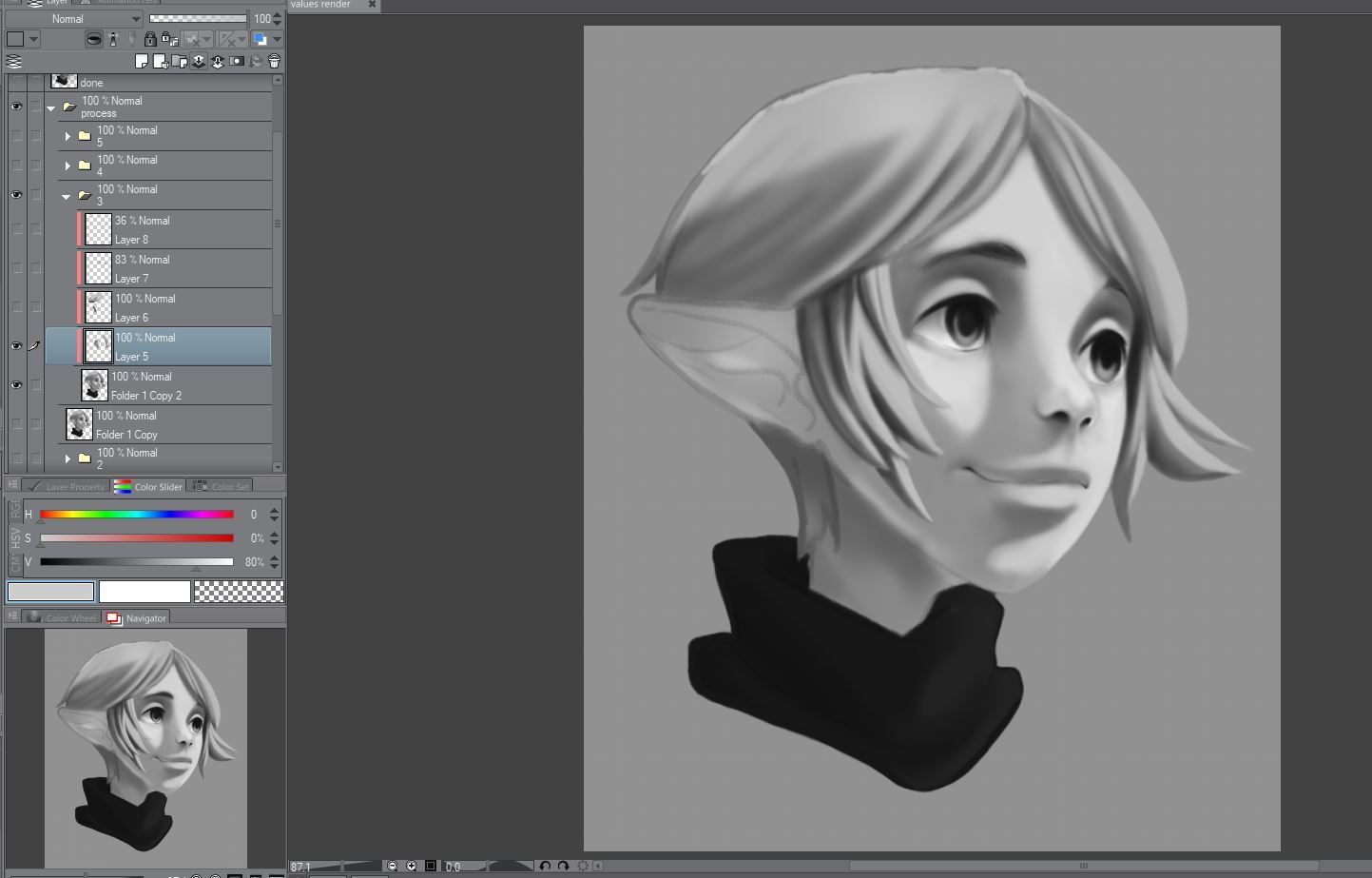
Task: Click Transfer to Lower Layer icon
Action: pyautogui.click(x=199, y=61)
